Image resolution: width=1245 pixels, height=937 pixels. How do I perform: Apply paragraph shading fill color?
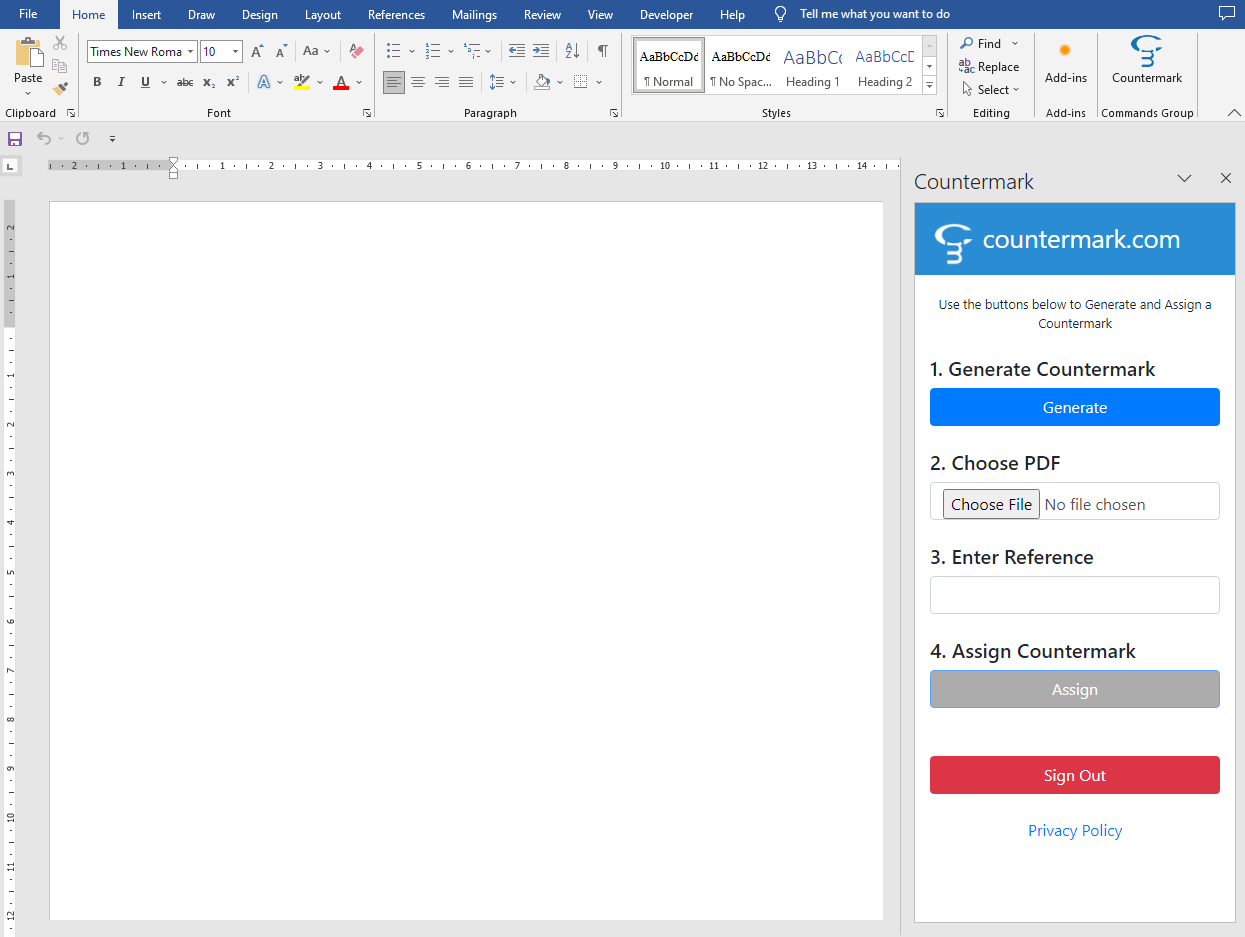[x=542, y=82]
